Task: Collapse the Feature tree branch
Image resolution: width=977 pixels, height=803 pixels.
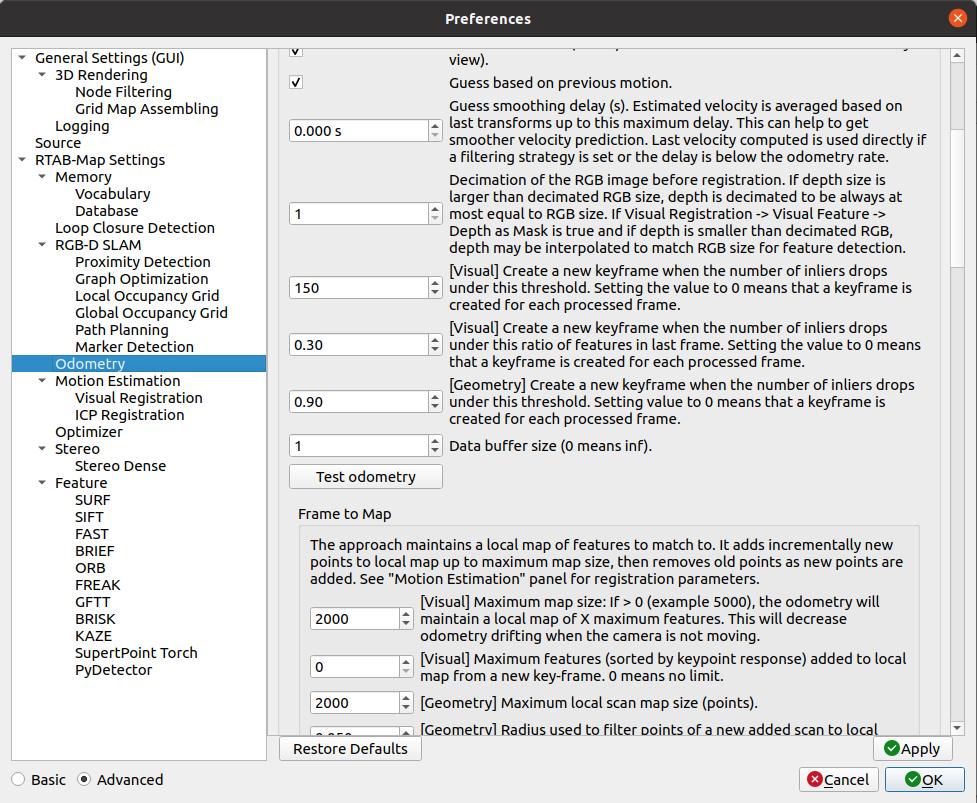Action: (43, 483)
